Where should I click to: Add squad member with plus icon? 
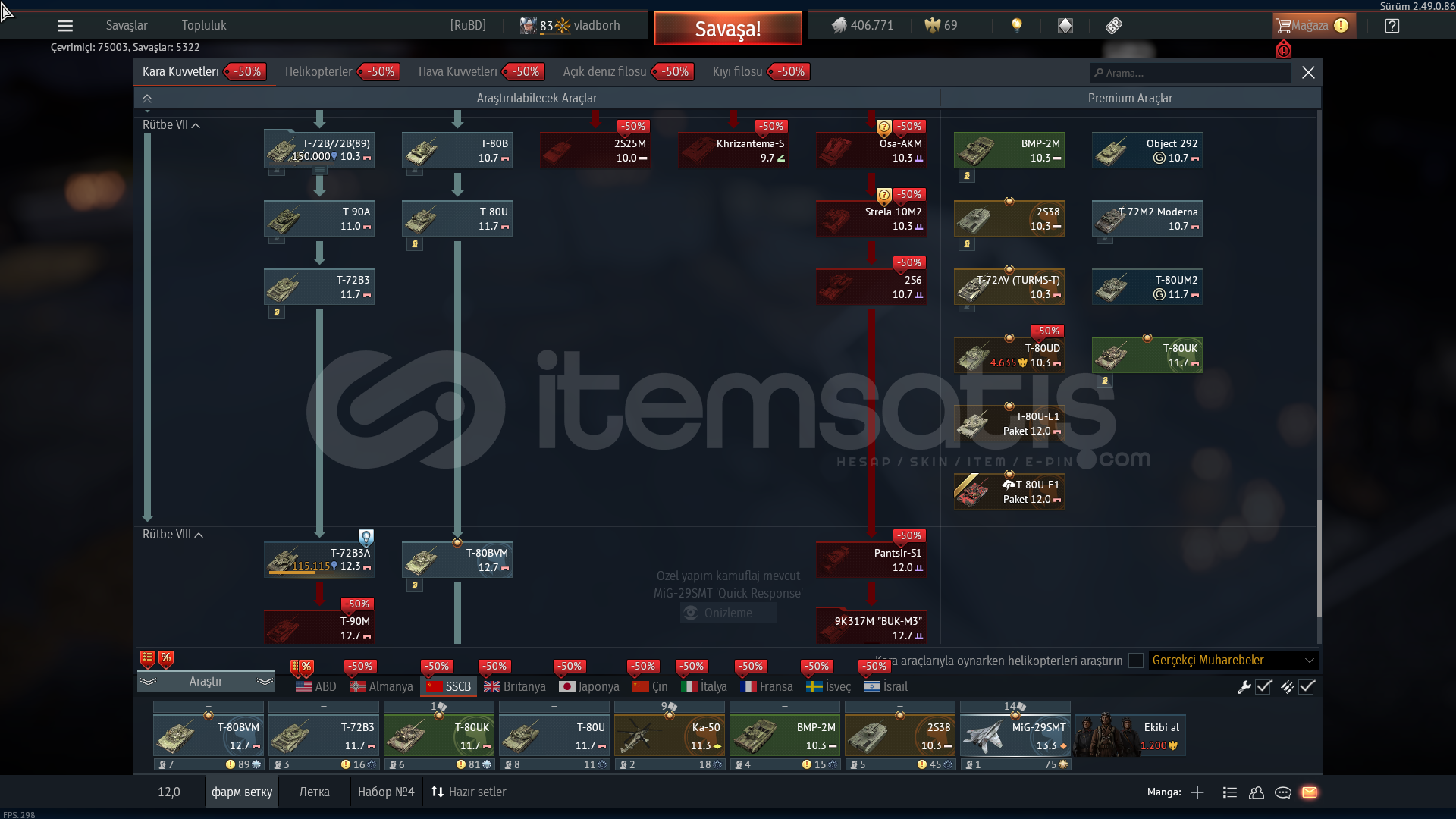coord(1197,792)
